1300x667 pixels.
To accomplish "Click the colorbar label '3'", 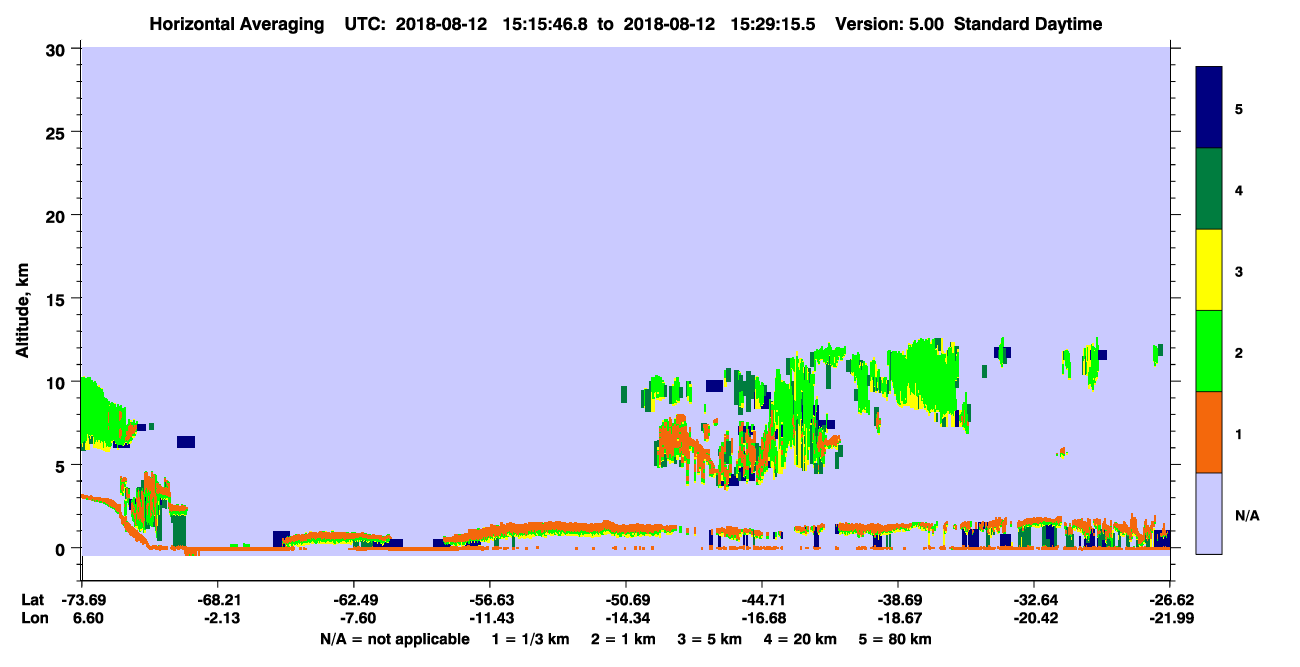I will tap(1239, 271).
